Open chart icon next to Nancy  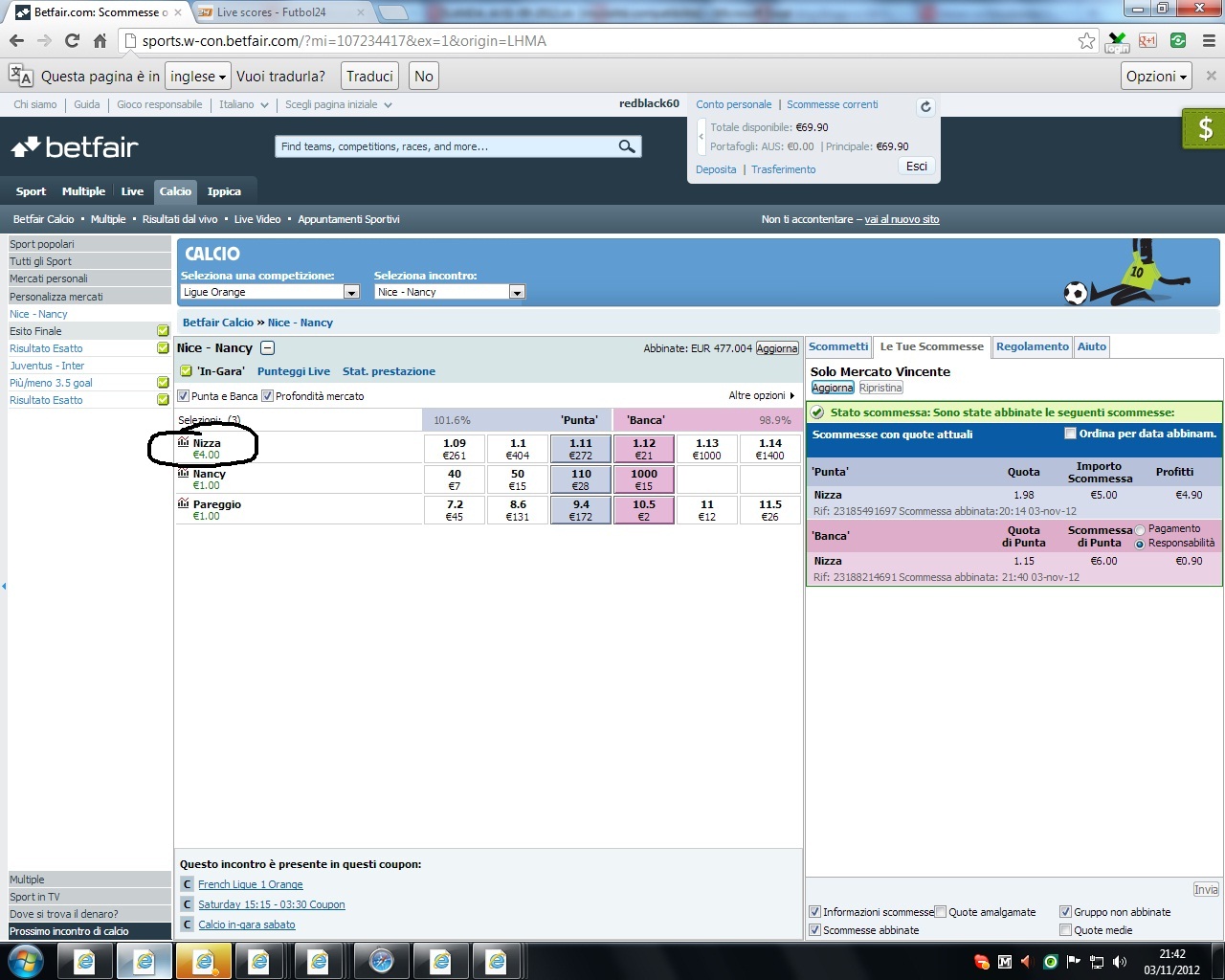pos(183,473)
